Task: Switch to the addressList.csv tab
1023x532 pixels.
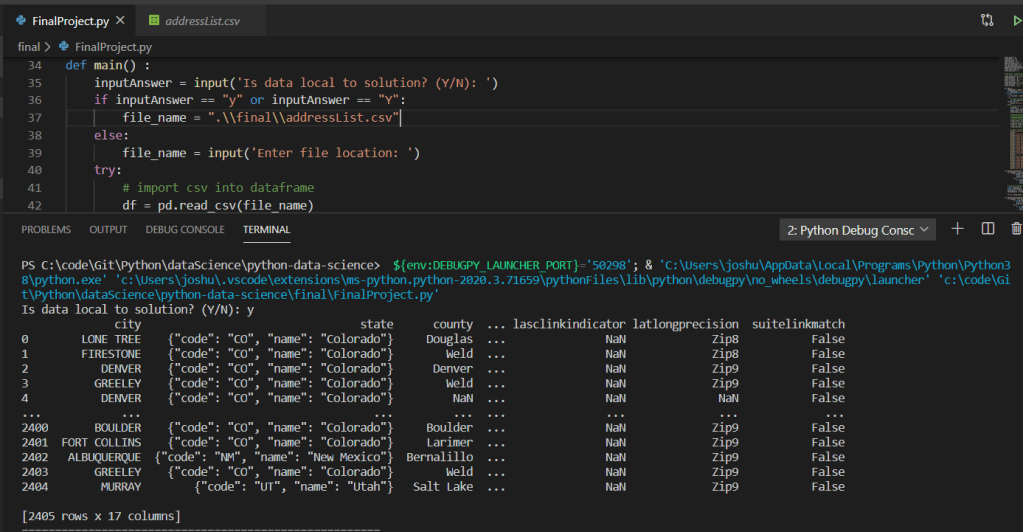Action: pos(203,20)
